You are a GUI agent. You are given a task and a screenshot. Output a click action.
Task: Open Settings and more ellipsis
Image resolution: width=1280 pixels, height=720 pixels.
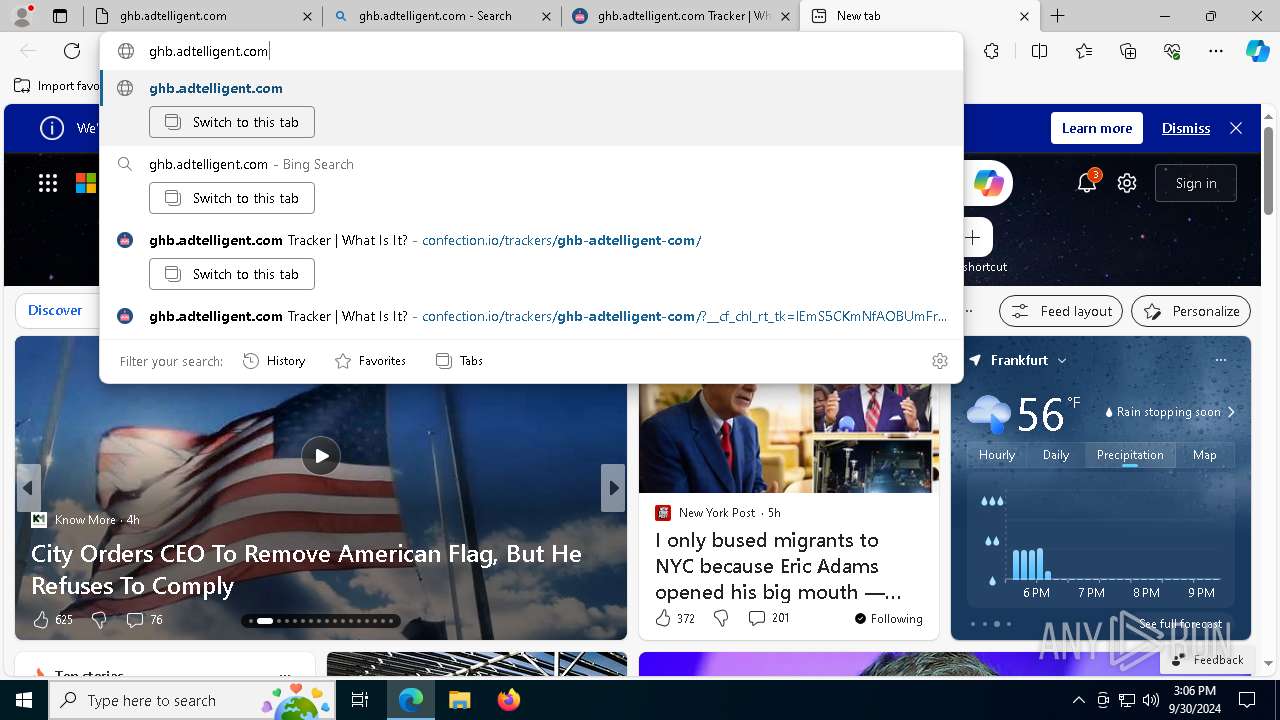(1216, 51)
